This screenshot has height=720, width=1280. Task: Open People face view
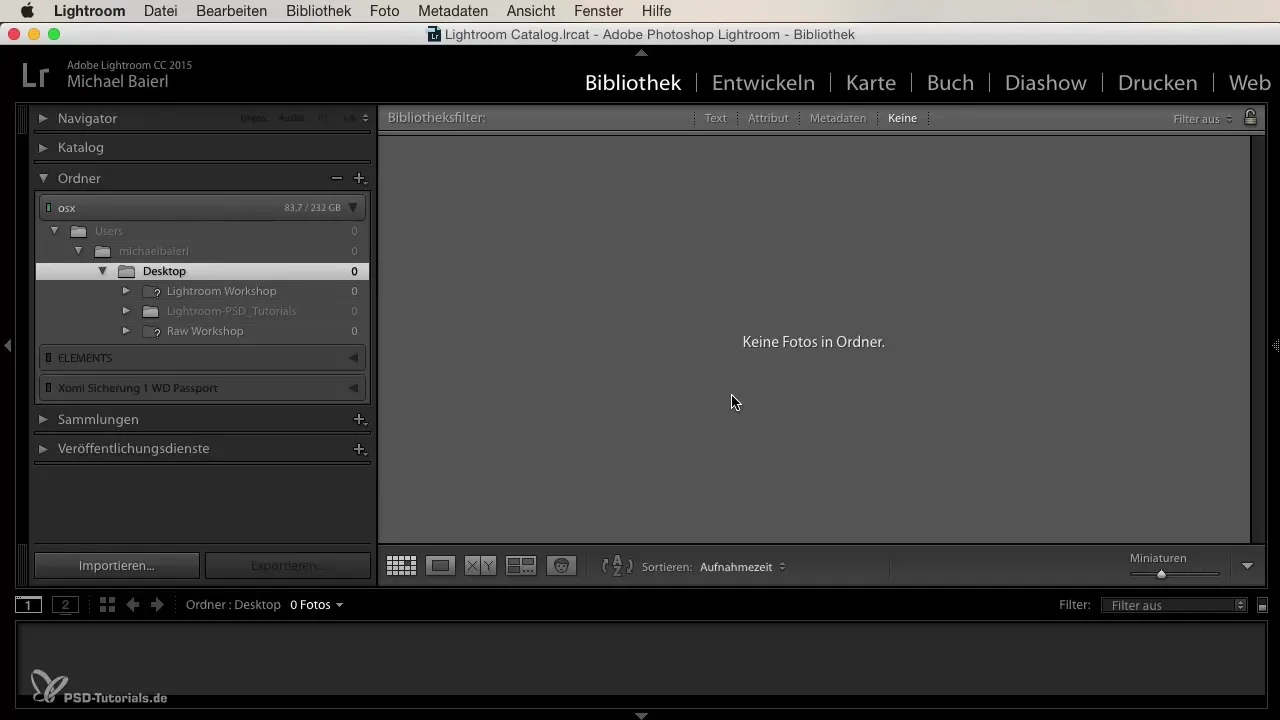[x=562, y=566]
